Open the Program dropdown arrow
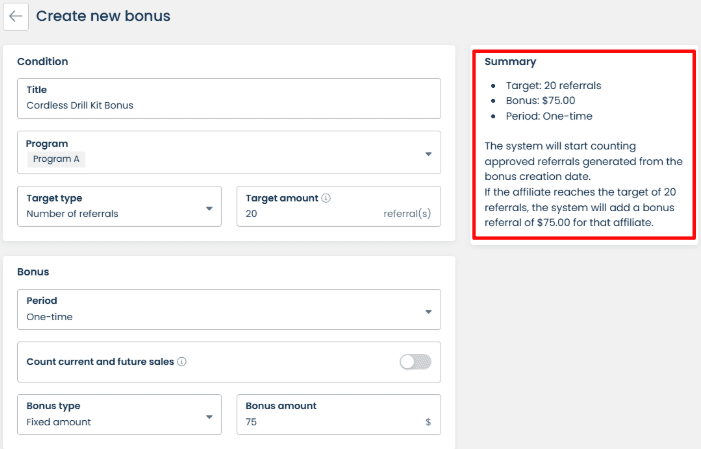This screenshot has width=701, height=449. 428,154
